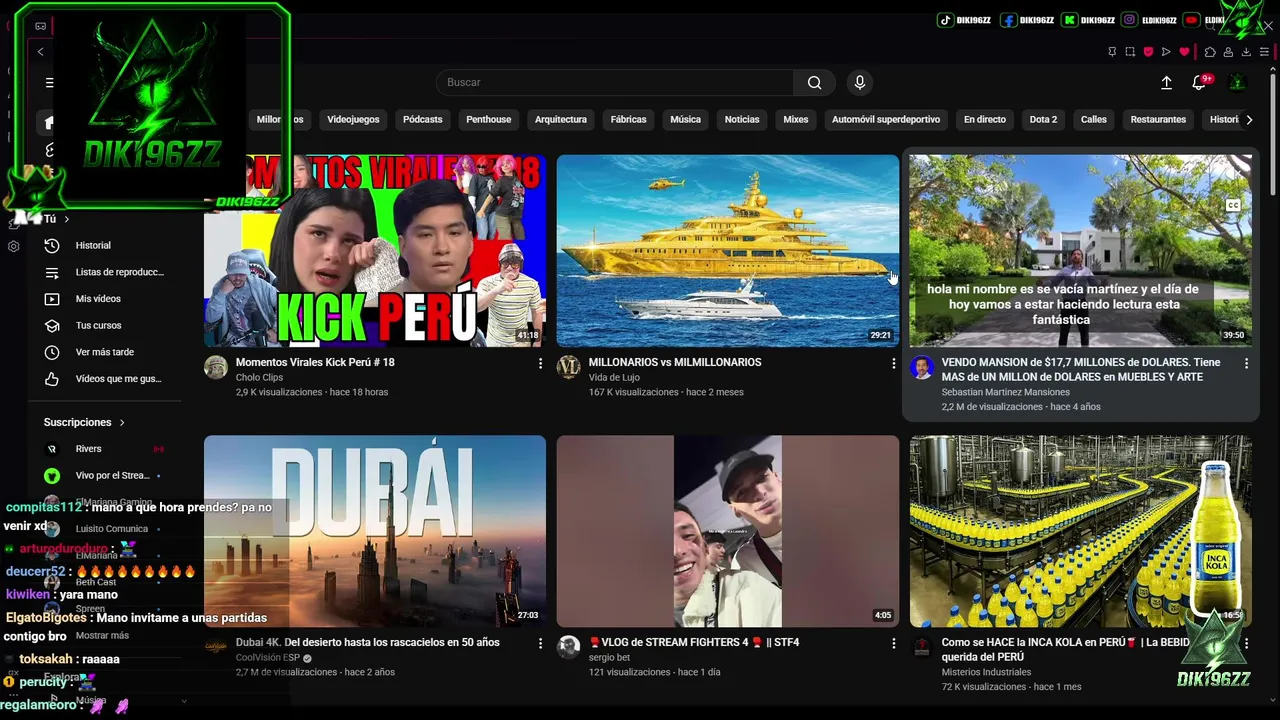Image resolution: width=1280 pixels, height=720 pixels.
Task: Open Cholo Clips channel avatar
Action: [x=216, y=367]
